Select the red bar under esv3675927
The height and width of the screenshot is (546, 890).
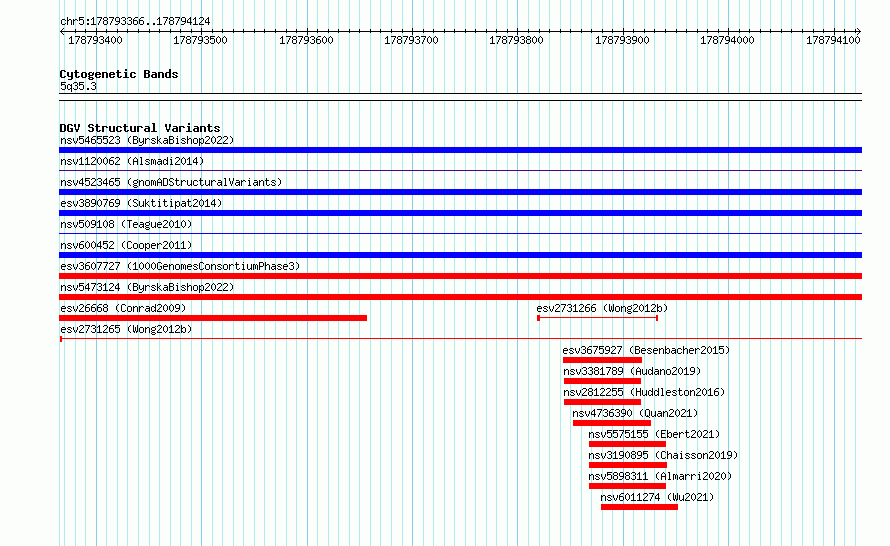(x=602, y=360)
